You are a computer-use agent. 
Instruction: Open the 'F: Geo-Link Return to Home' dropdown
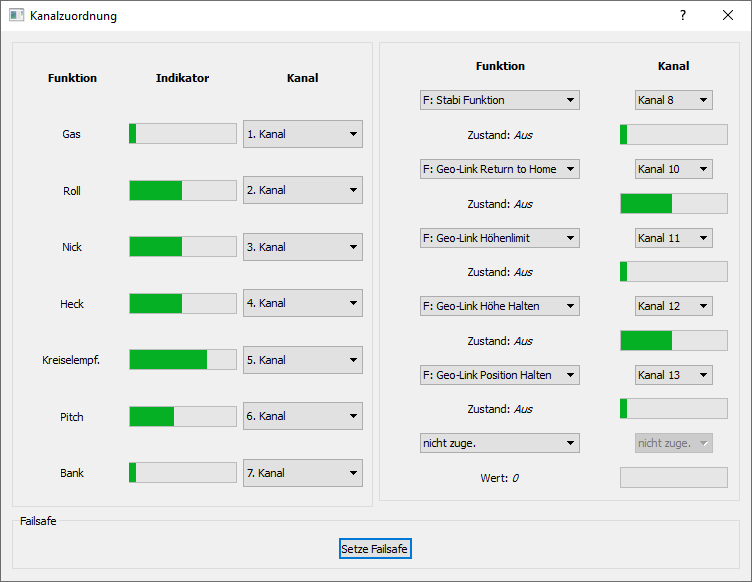click(499, 169)
